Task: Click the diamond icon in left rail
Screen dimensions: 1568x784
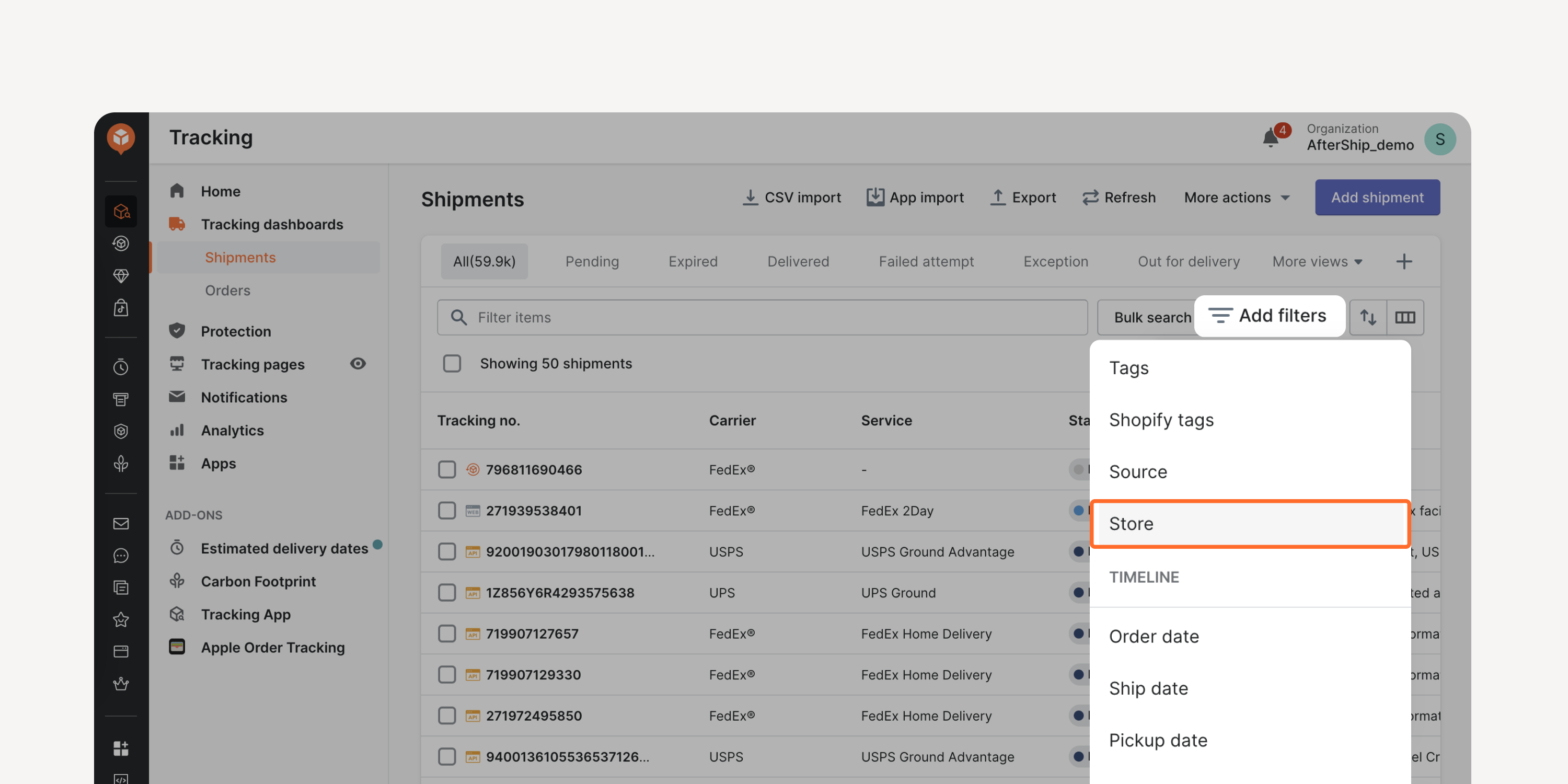Action: coord(121,276)
